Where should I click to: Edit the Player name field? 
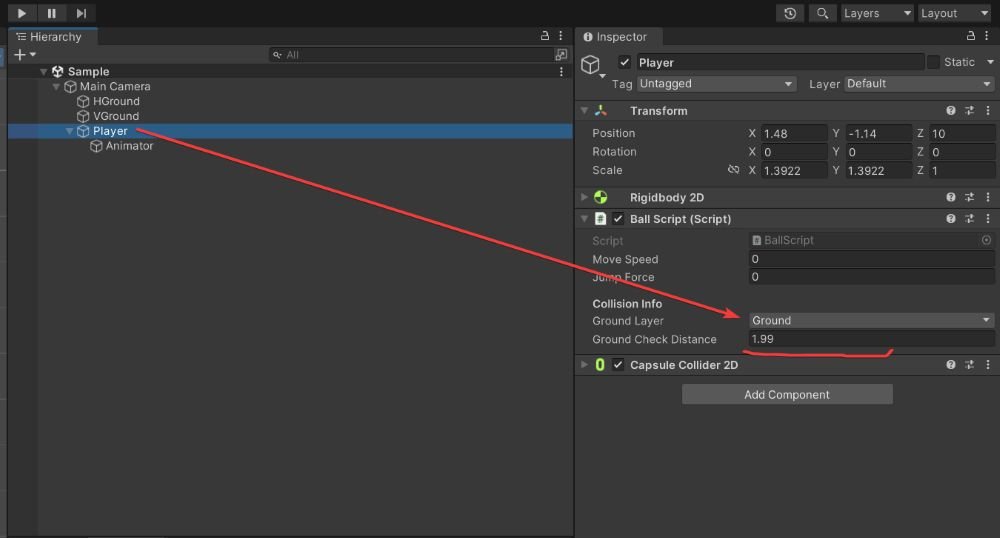click(779, 62)
